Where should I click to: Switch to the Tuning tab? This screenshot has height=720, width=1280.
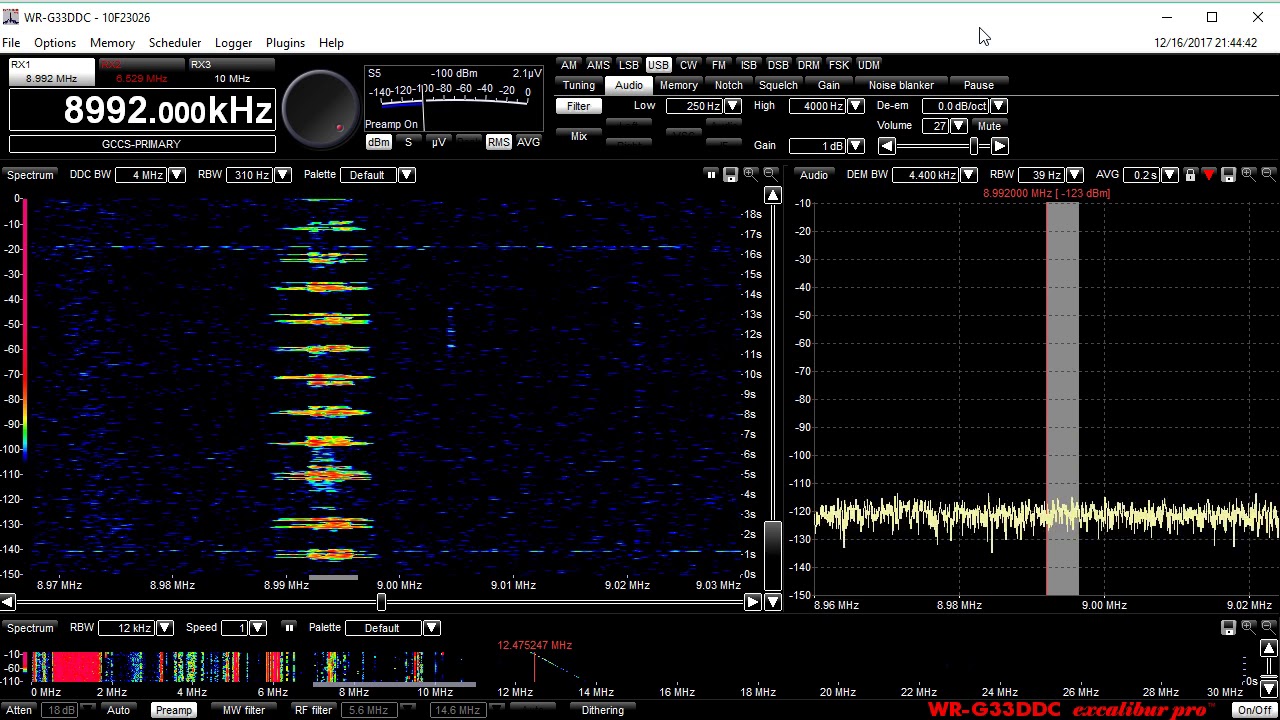coord(578,85)
